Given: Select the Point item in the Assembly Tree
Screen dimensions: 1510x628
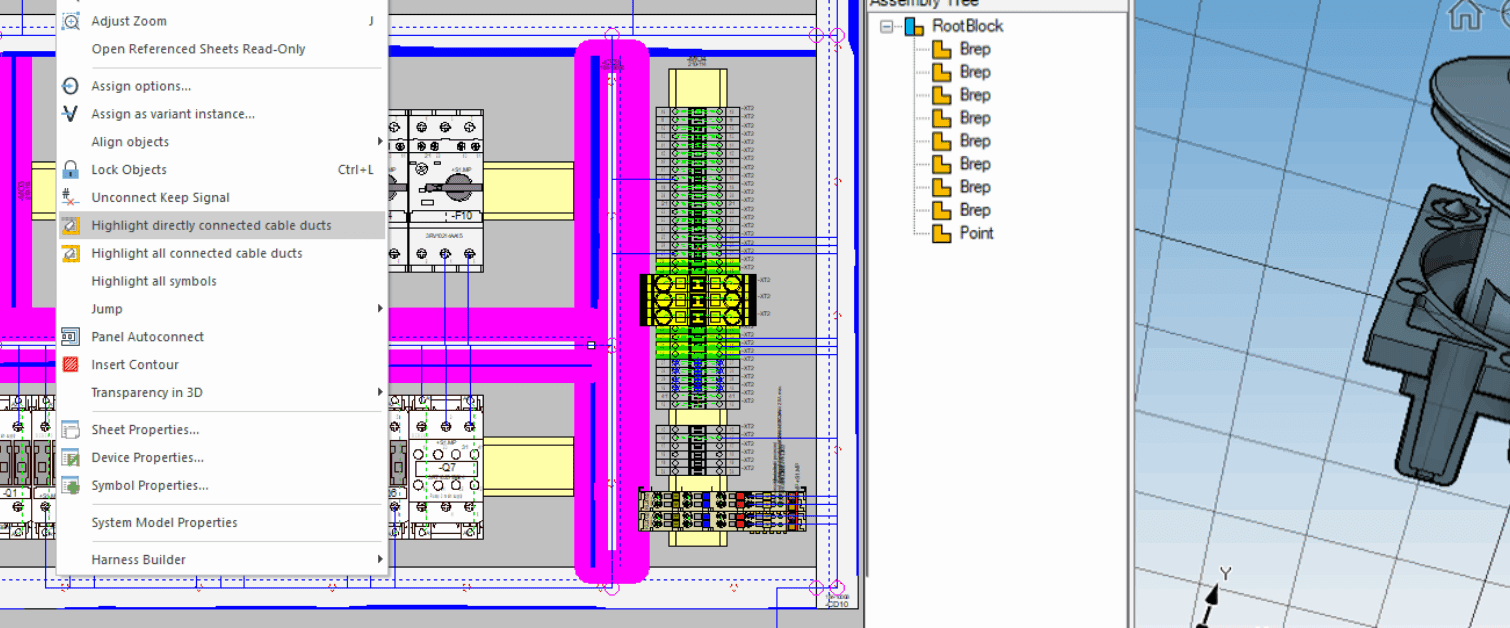Looking at the screenshot, I should click(x=978, y=233).
